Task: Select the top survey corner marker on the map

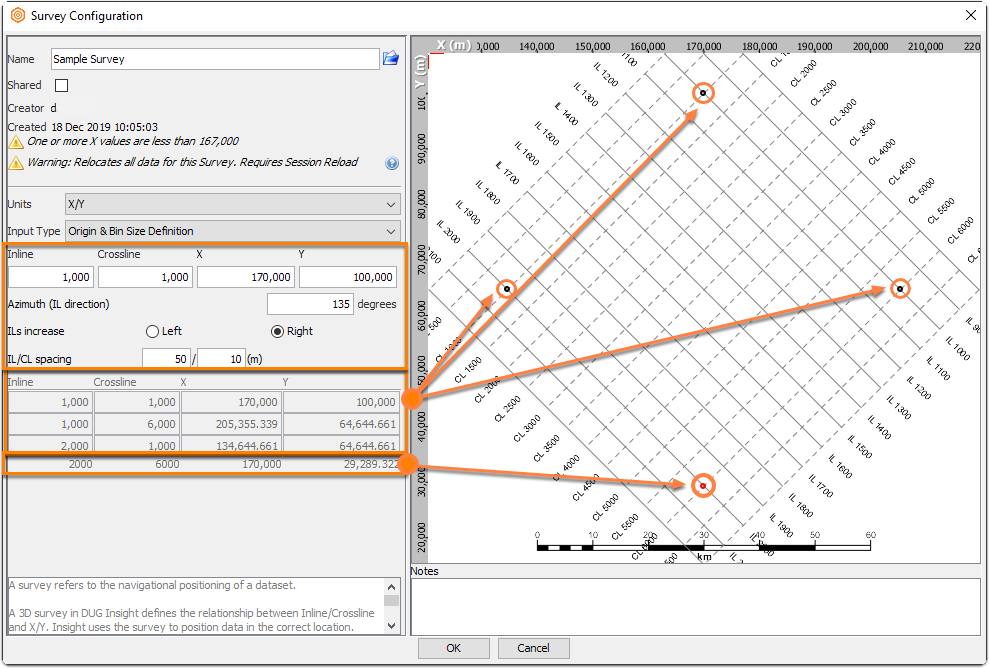Action: coord(703,93)
